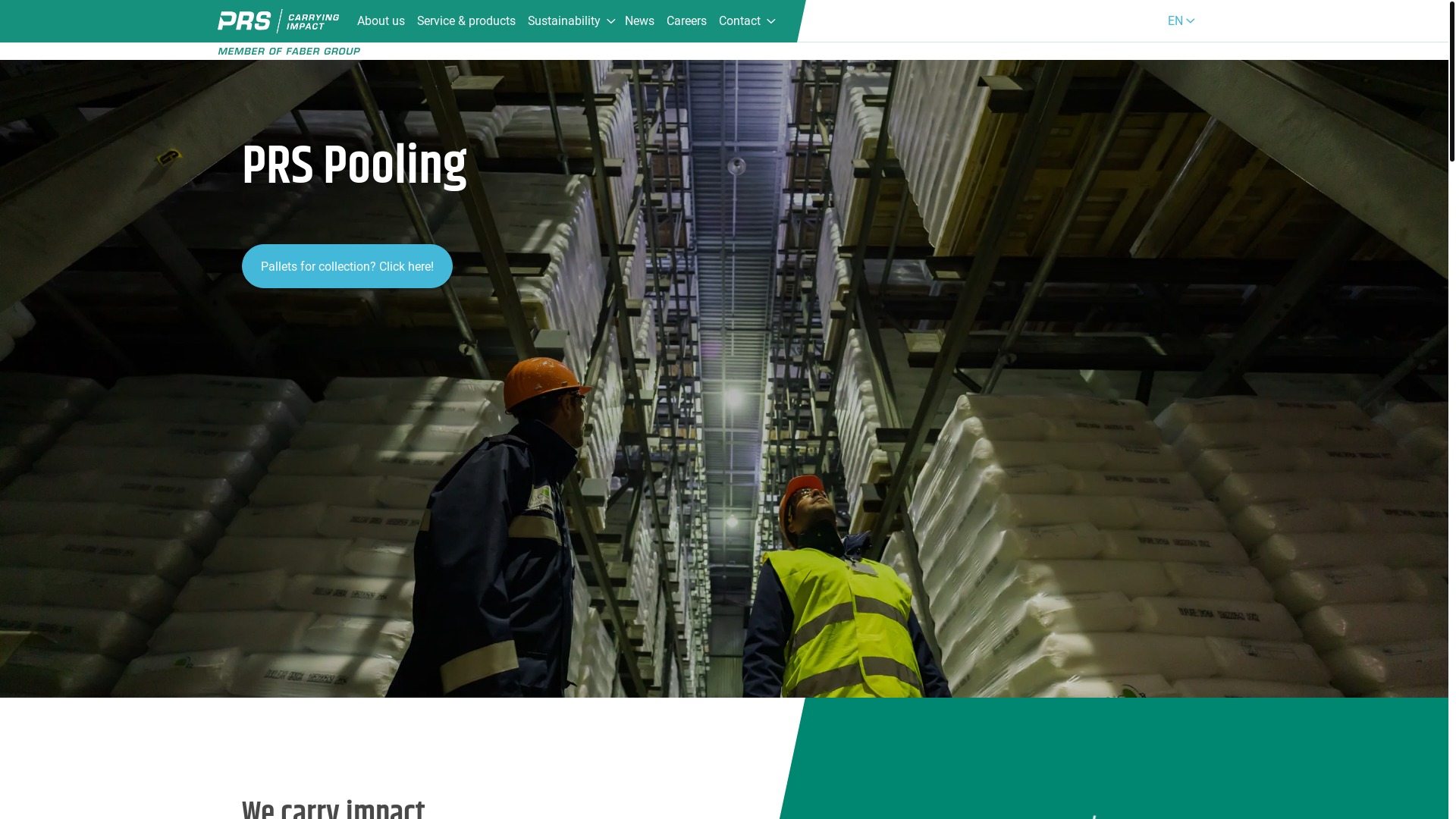This screenshot has height=819, width=1456.
Task: Click the Member of Faber Group text
Action: (x=289, y=52)
